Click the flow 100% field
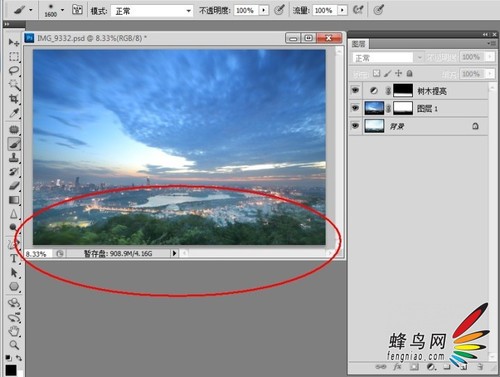This screenshot has width=500, height=377. coord(324,10)
